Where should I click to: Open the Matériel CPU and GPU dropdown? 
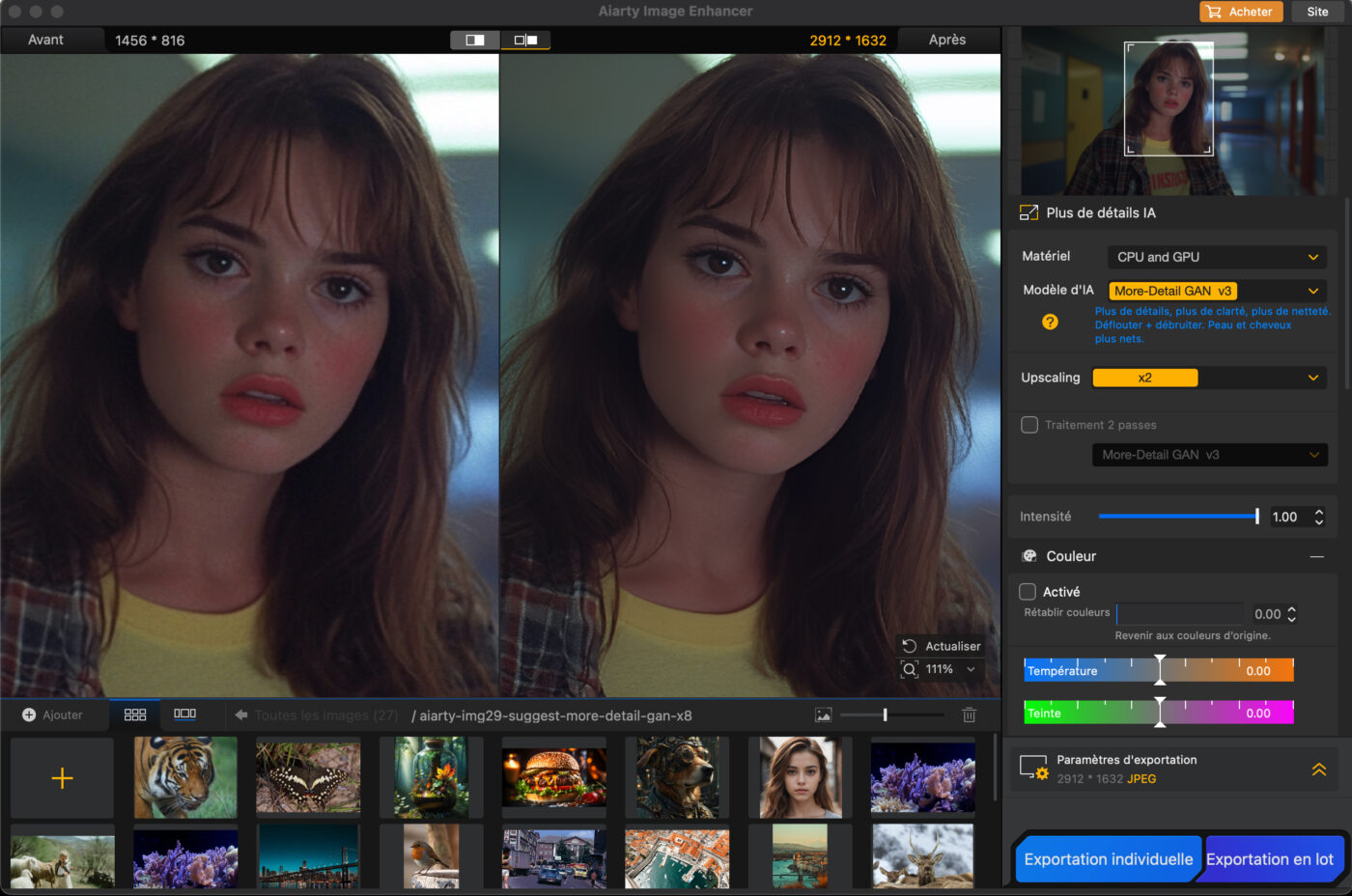1216,257
